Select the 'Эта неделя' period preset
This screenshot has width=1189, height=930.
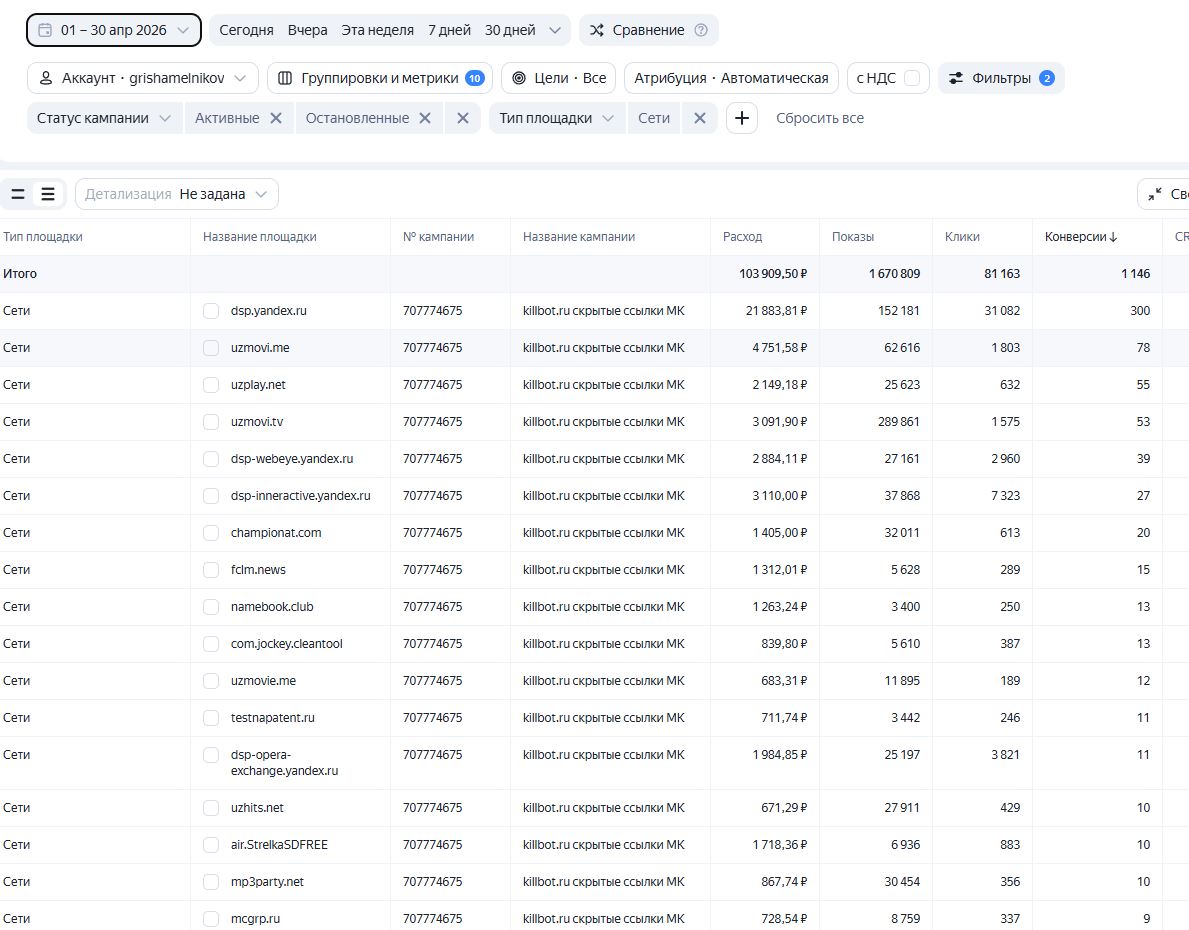coord(378,30)
